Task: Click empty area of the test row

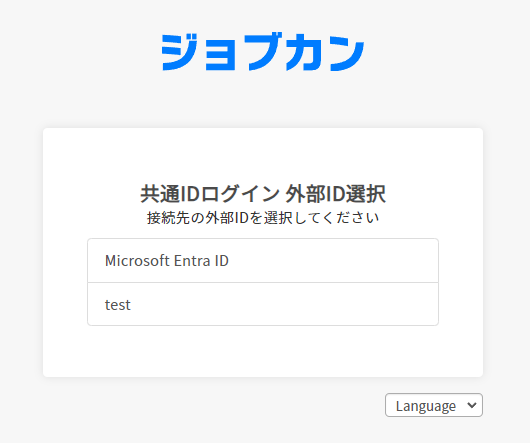Action: [284, 304]
